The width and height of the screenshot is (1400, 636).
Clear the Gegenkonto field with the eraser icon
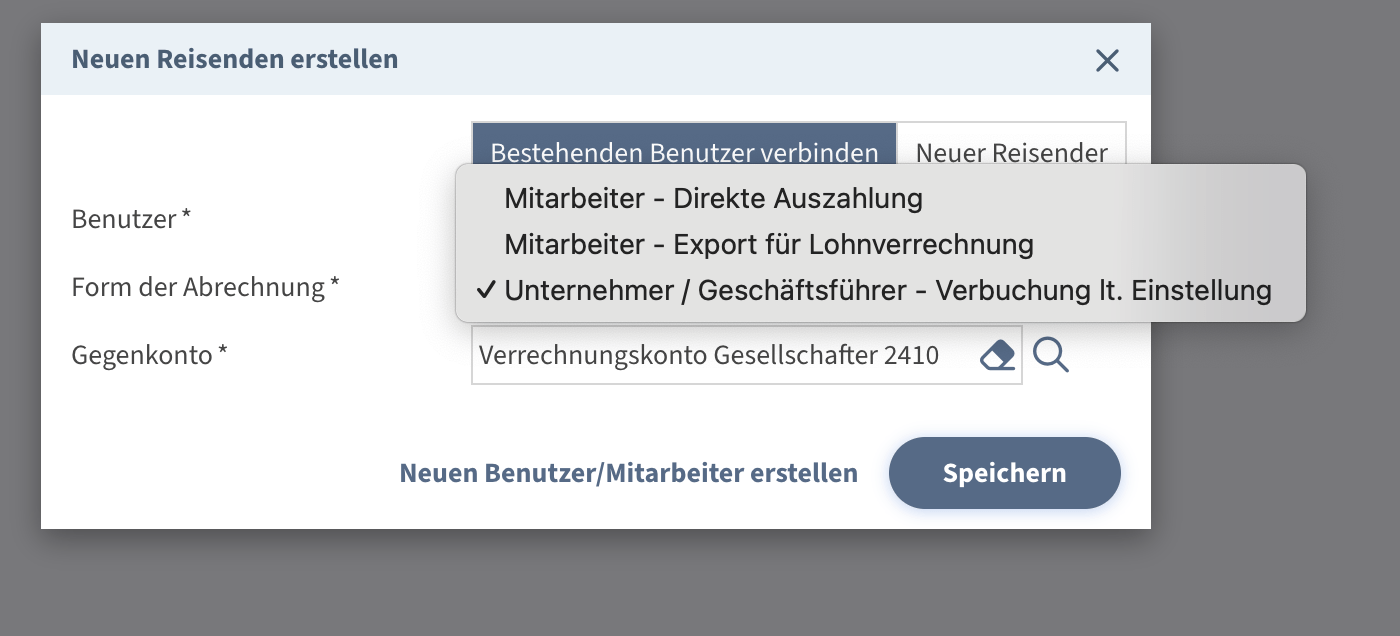point(997,355)
